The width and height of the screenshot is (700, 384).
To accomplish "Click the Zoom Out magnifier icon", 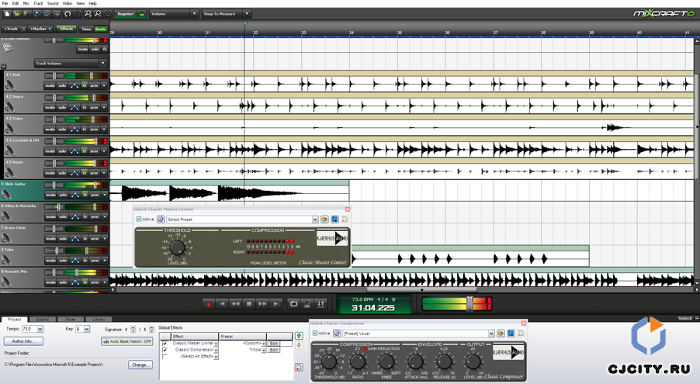I will [x=98, y=14].
